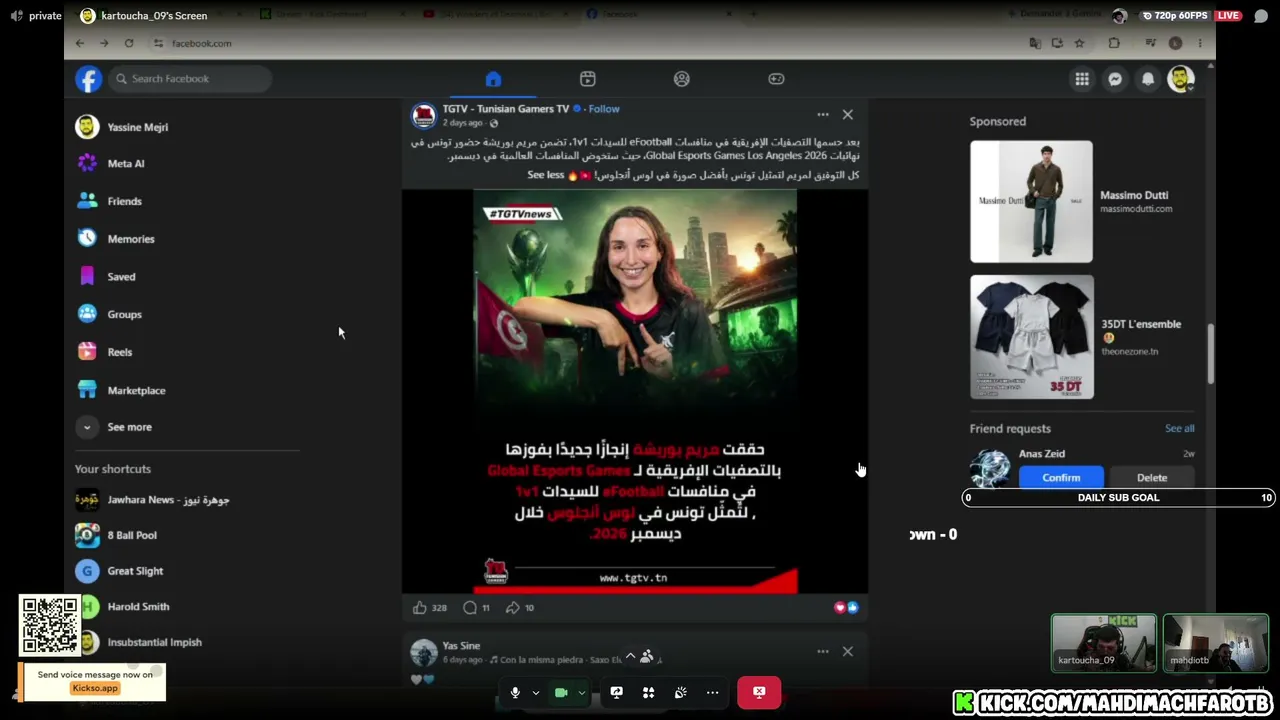The height and width of the screenshot is (720, 1280).
Task: Open the Gaming tab in top navigation
Action: tap(776, 79)
